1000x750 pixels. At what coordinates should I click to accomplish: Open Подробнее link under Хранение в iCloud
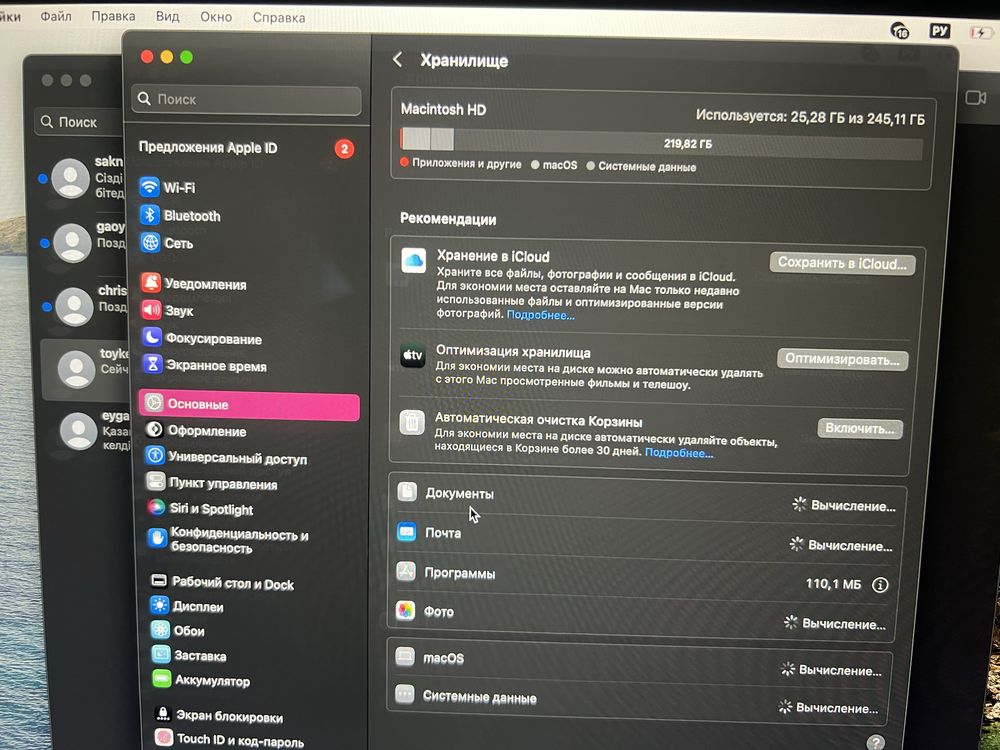pos(541,315)
